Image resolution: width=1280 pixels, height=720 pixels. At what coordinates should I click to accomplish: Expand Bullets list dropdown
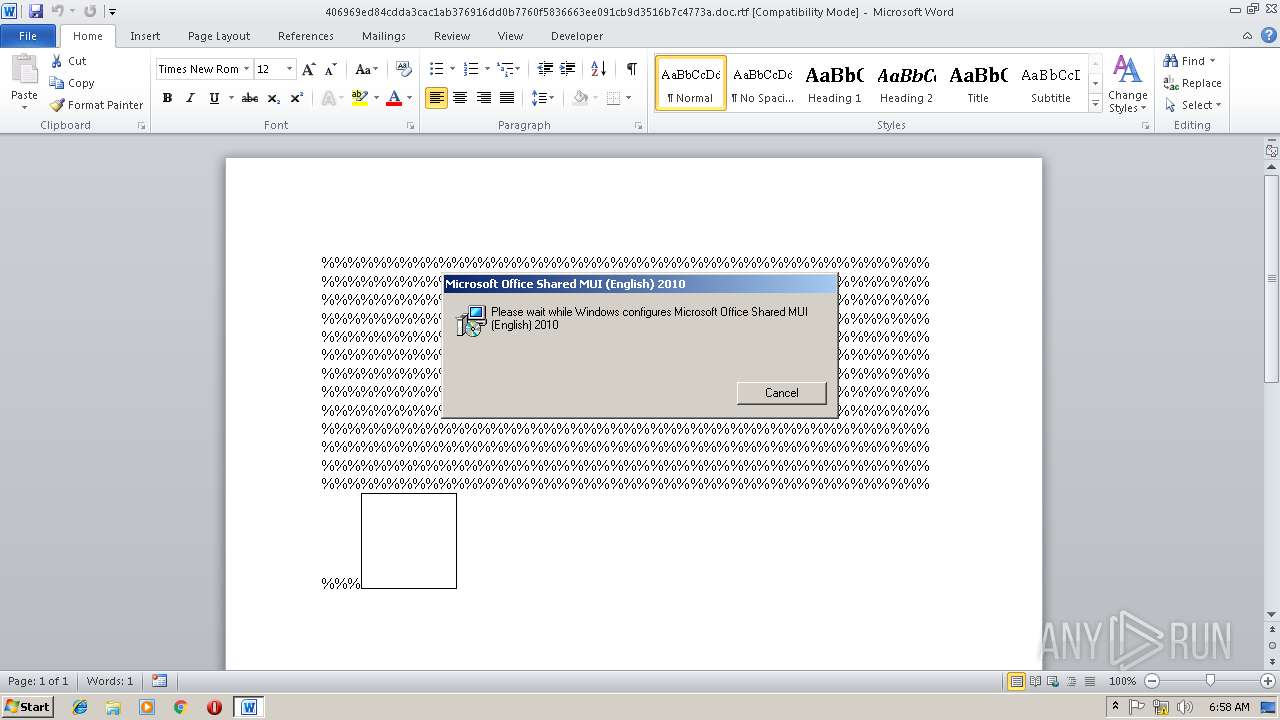(x=452, y=69)
